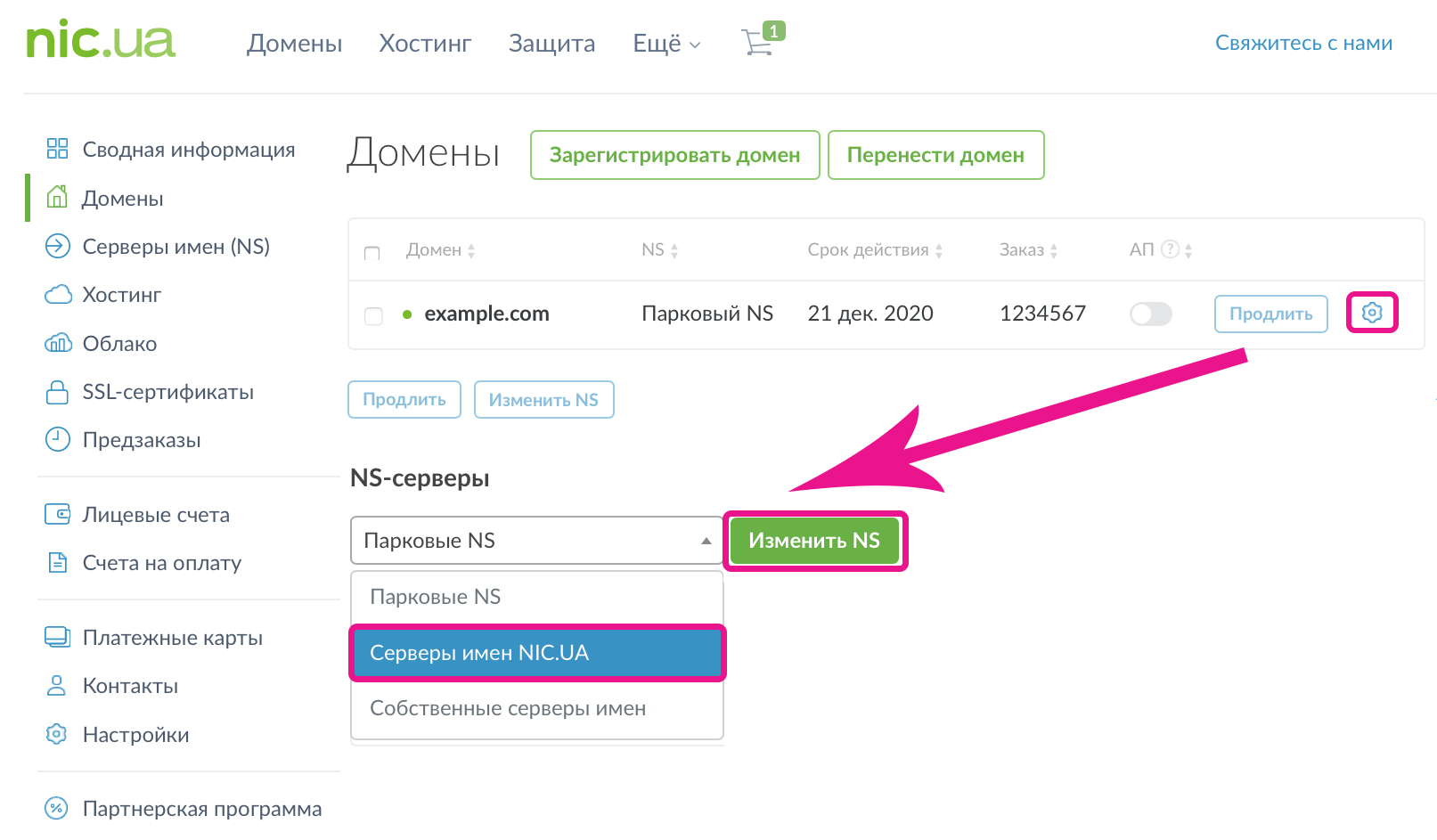1437x840 pixels.
Task: Open the shopping cart icon
Action: (758, 42)
